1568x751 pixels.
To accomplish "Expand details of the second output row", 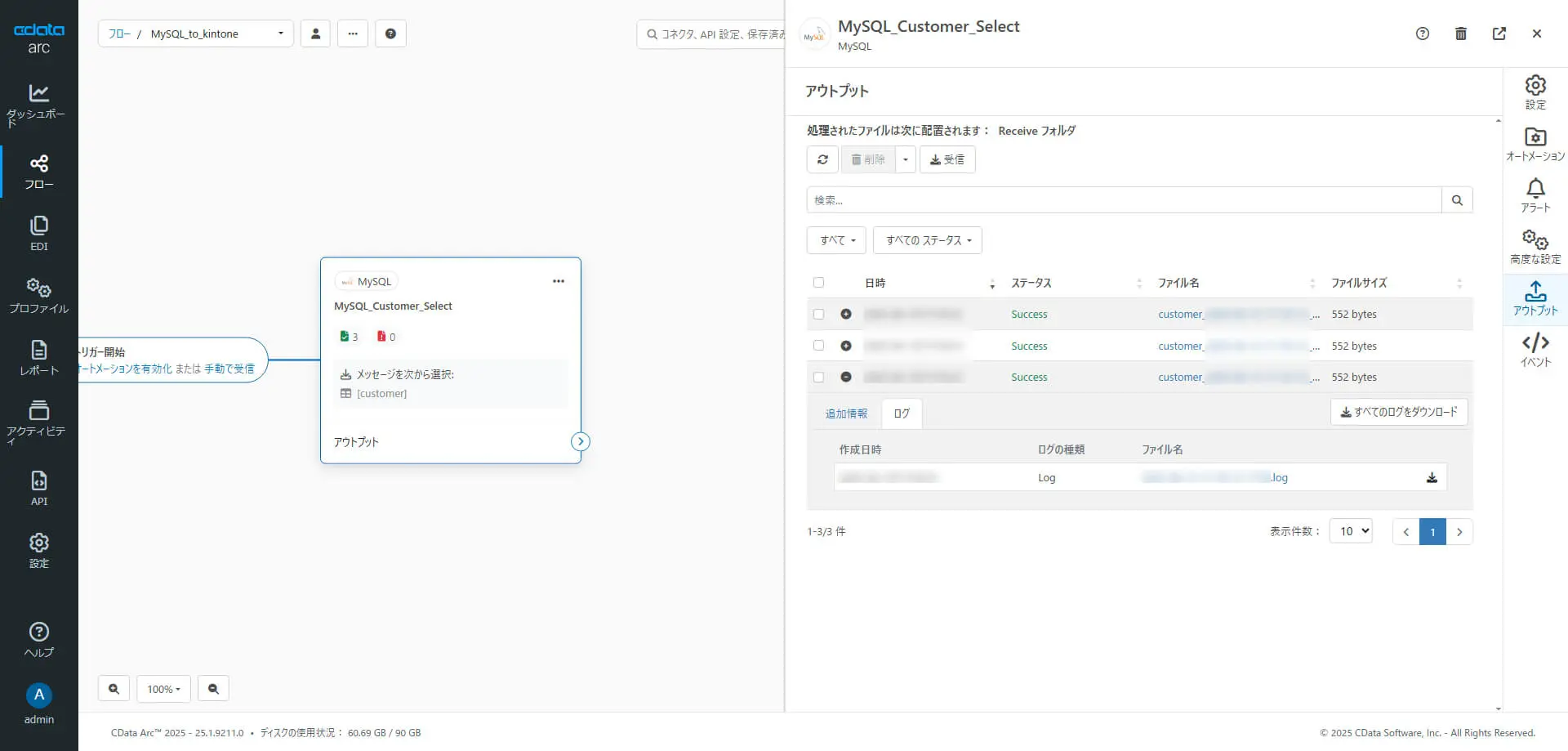I will point(846,346).
